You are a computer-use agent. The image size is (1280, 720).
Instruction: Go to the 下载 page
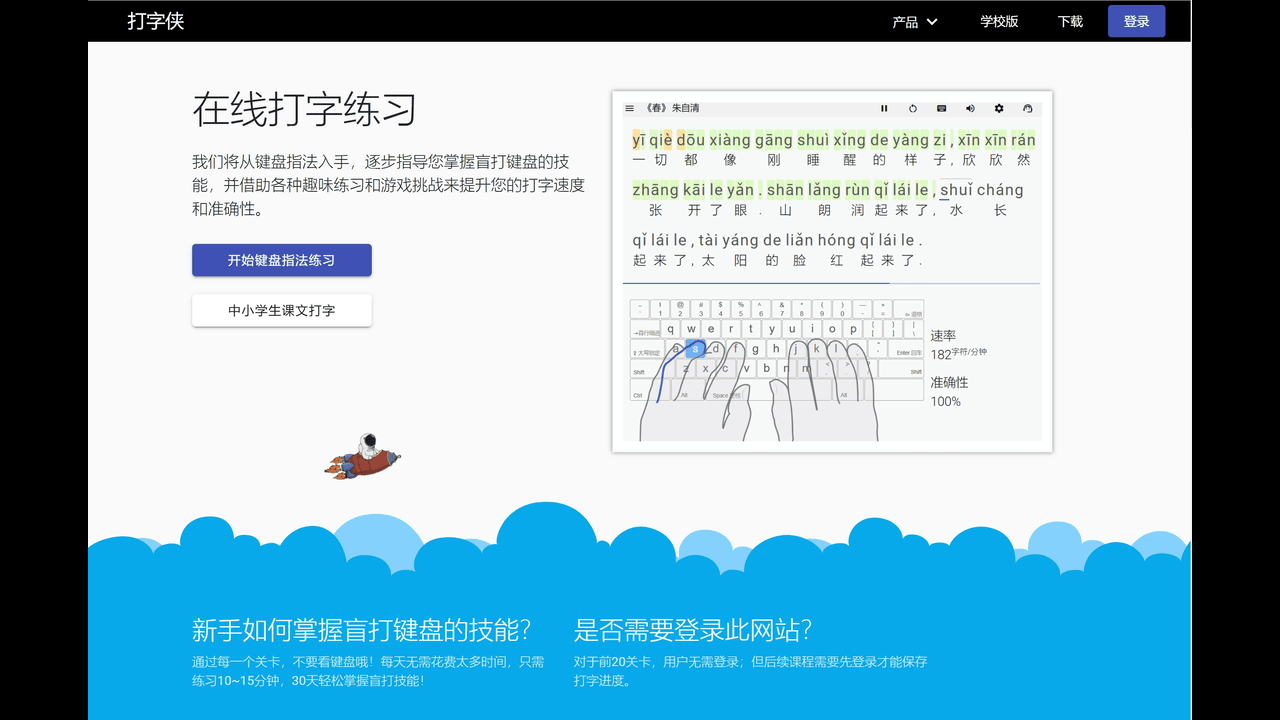1070,21
